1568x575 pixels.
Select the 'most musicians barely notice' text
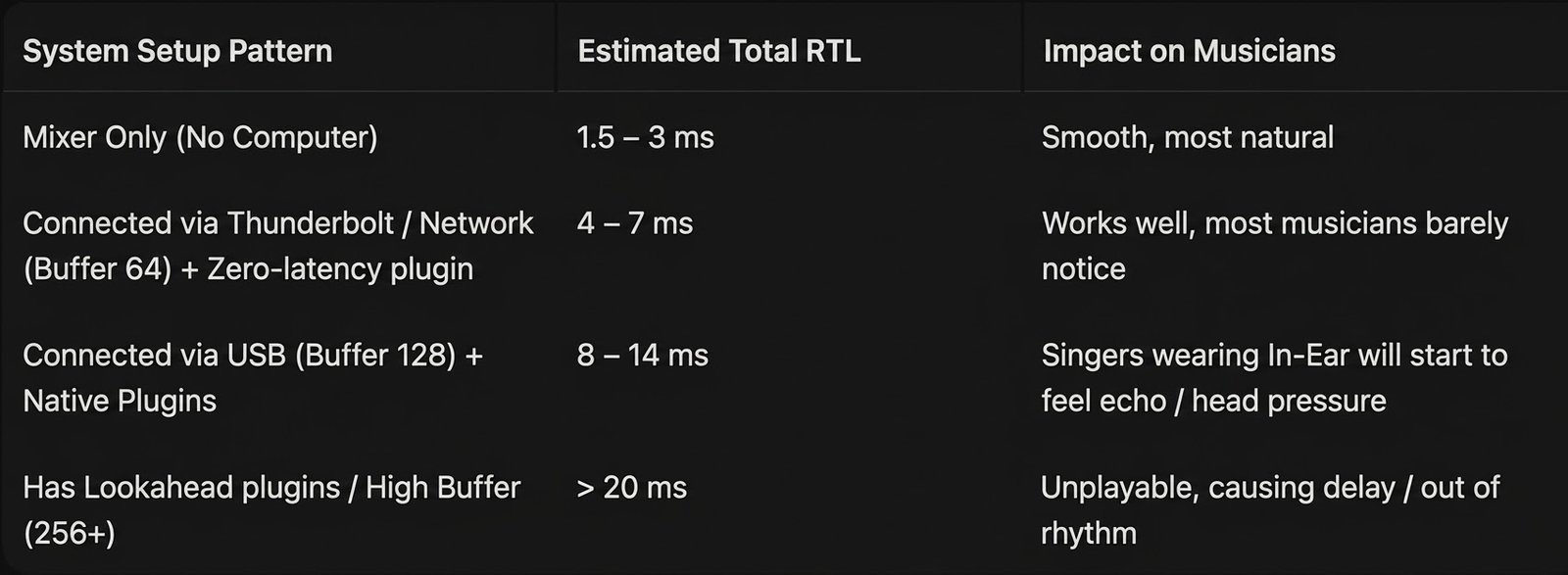[x=1275, y=246]
